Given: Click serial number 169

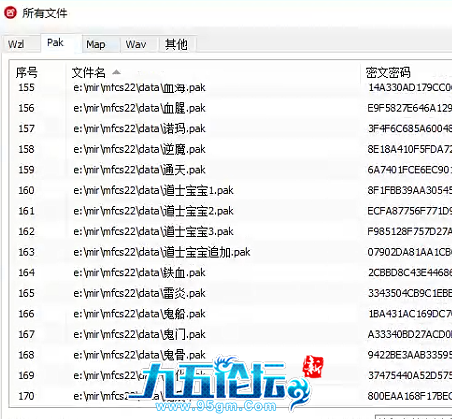Looking at the screenshot, I should click(x=26, y=376).
